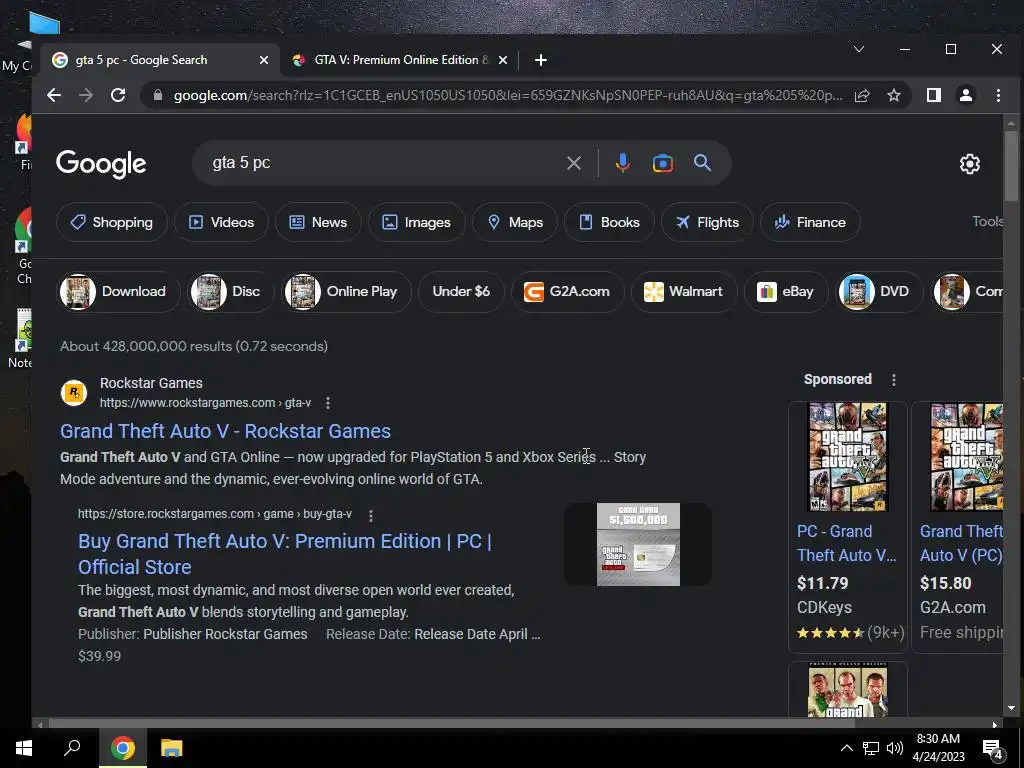Click the address bar URL

pyautogui.click(x=508, y=95)
